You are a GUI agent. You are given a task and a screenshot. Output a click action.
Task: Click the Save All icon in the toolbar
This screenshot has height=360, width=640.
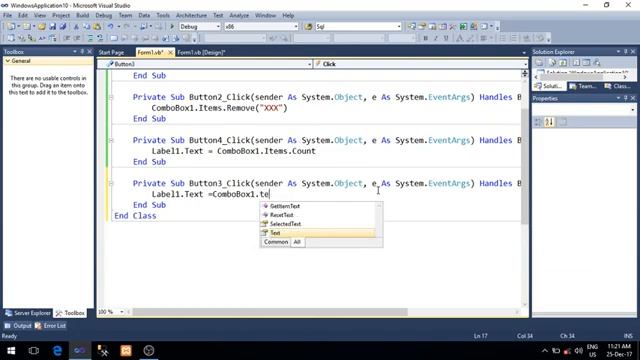(62, 27)
